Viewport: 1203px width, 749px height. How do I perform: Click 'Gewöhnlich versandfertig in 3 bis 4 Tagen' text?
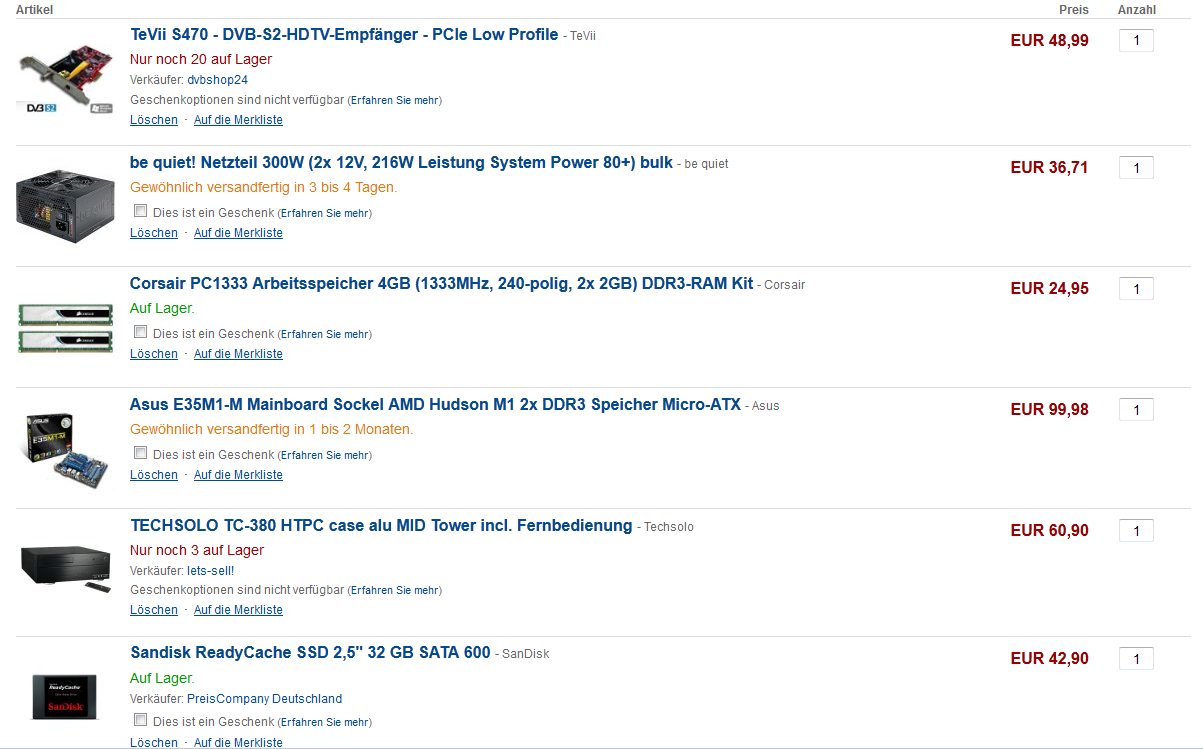263,187
